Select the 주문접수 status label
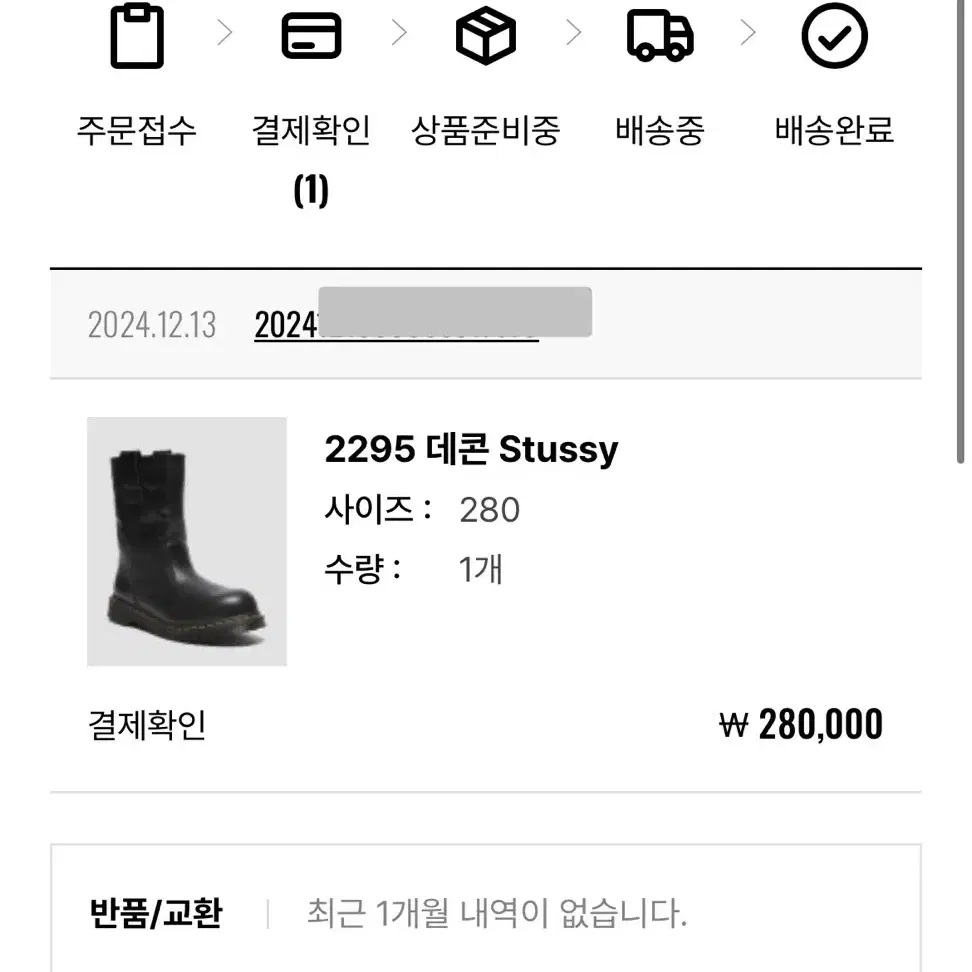The image size is (972, 972). tap(137, 131)
